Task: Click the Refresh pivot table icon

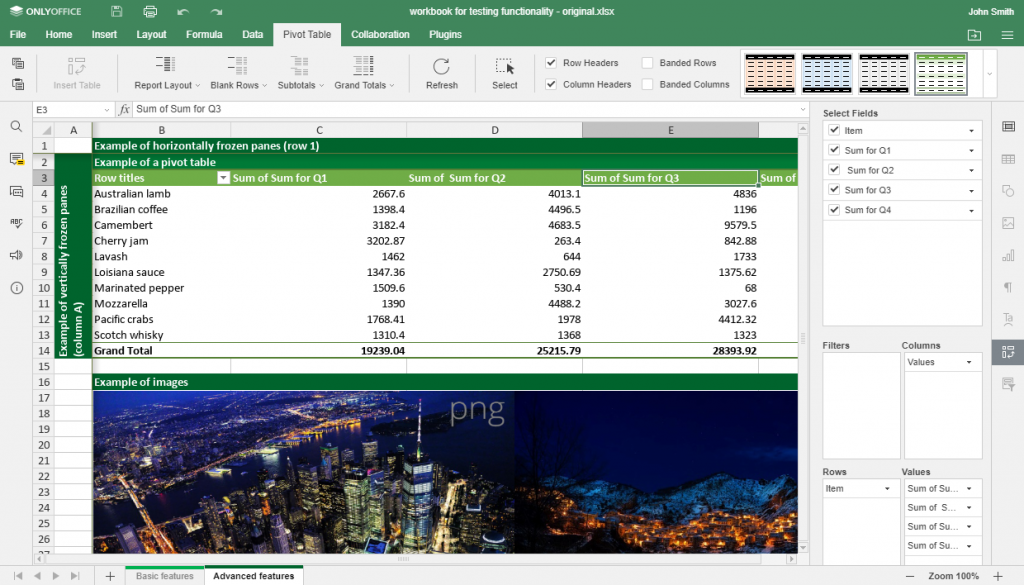Action: [x=441, y=68]
